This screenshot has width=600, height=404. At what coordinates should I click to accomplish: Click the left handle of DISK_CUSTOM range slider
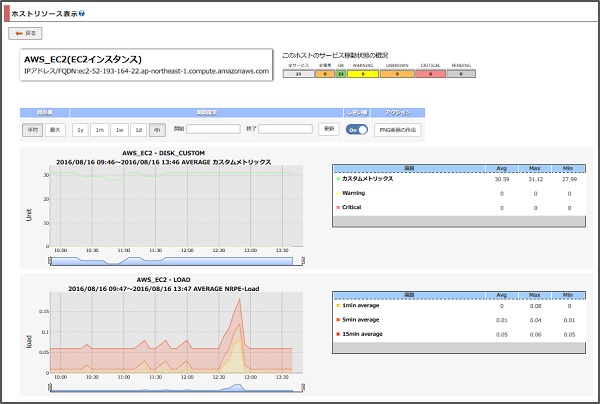[50, 261]
